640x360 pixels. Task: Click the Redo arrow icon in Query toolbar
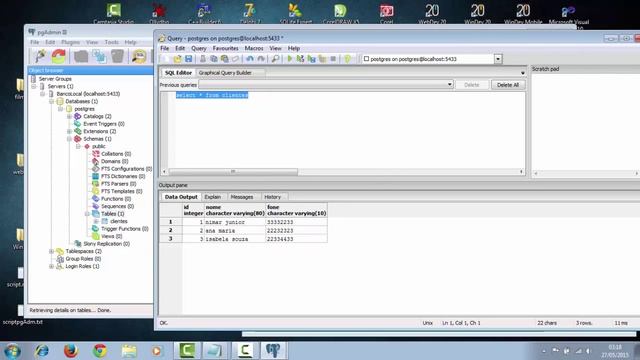click(261, 59)
